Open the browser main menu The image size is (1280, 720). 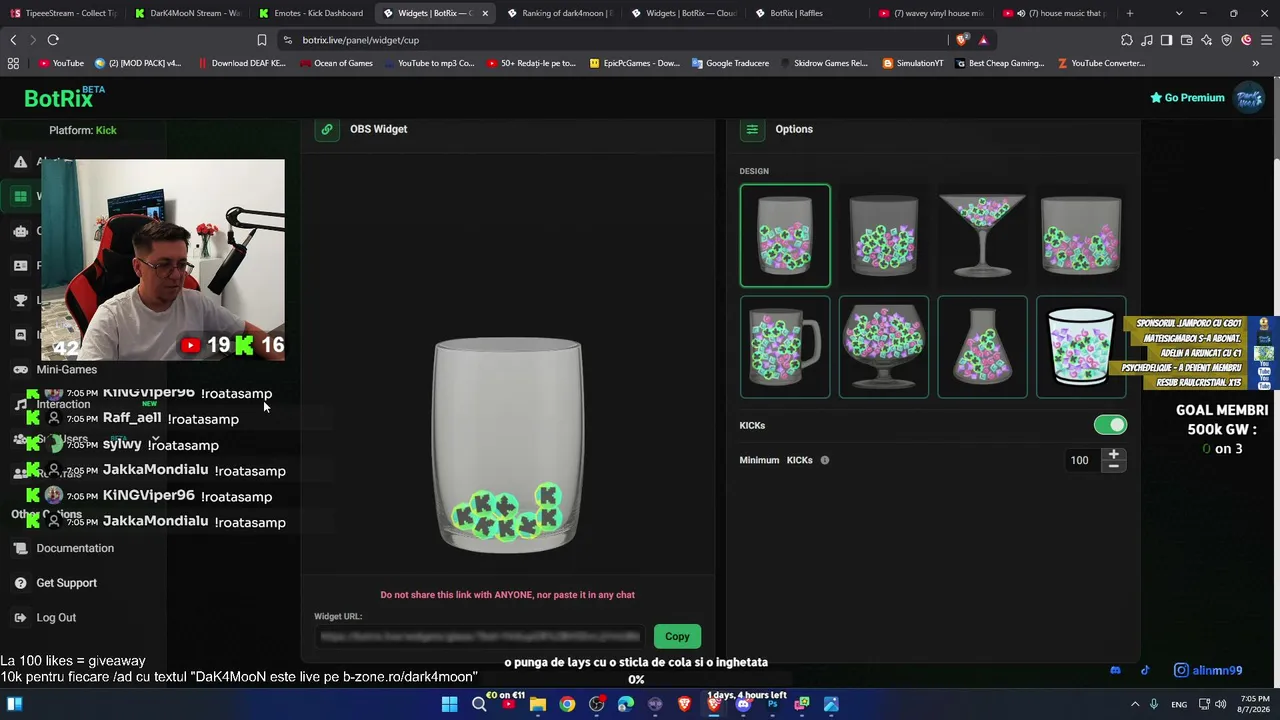pyautogui.click(x=1266, y=40)
